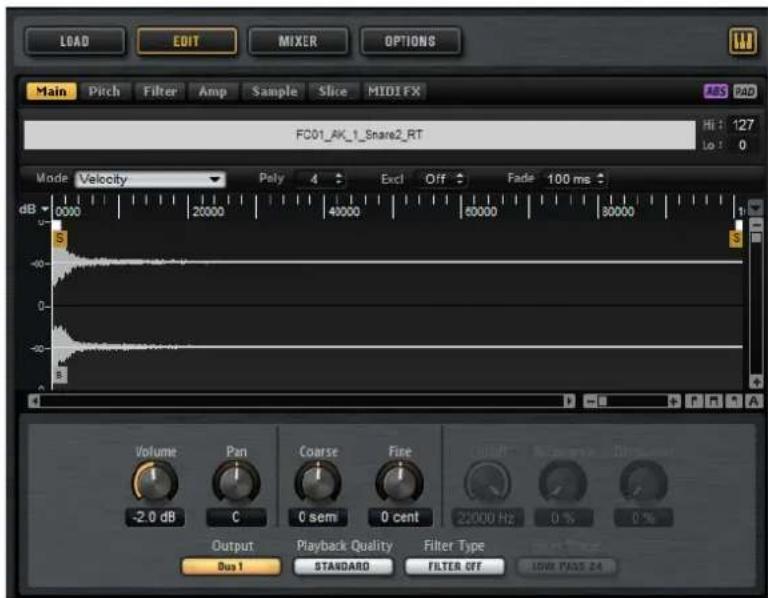
Task: Click the zoom to range icon
Action: click(714, 402)
